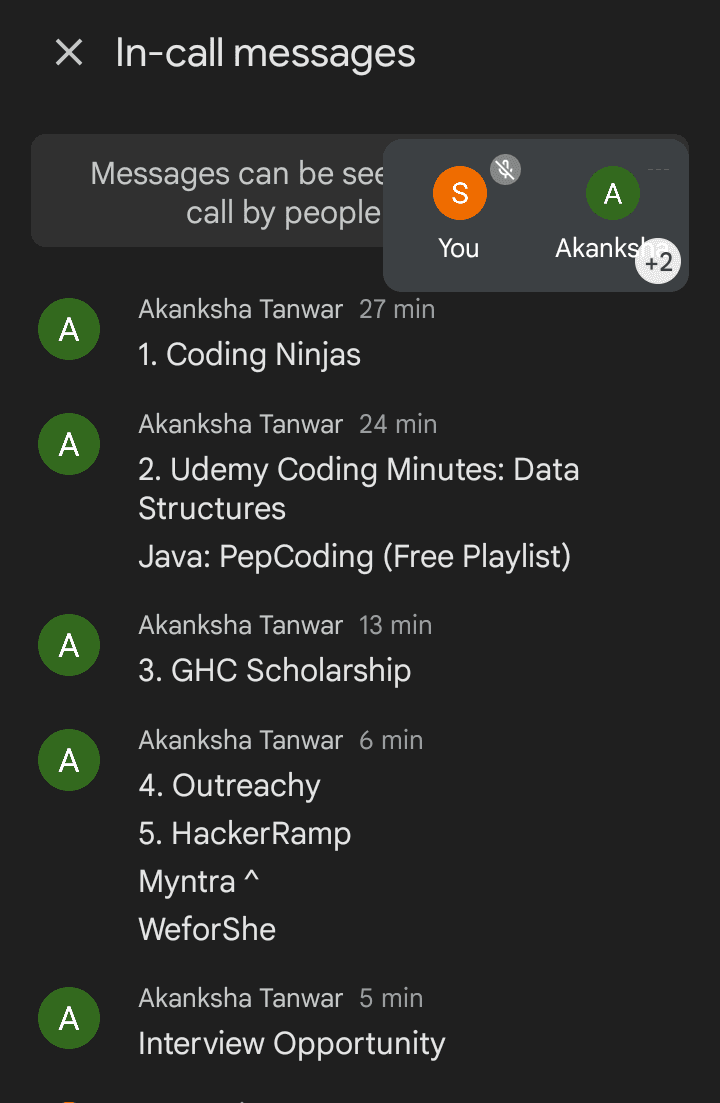Tap avatar beside the Coding Ninjas message
The height and width of the screenshot is (1103, 720).
click(69, 330)
